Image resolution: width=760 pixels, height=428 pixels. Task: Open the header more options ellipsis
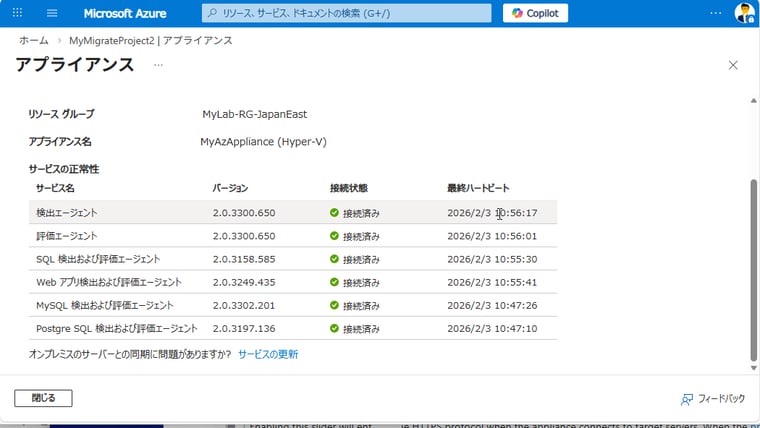pos(715,13)
